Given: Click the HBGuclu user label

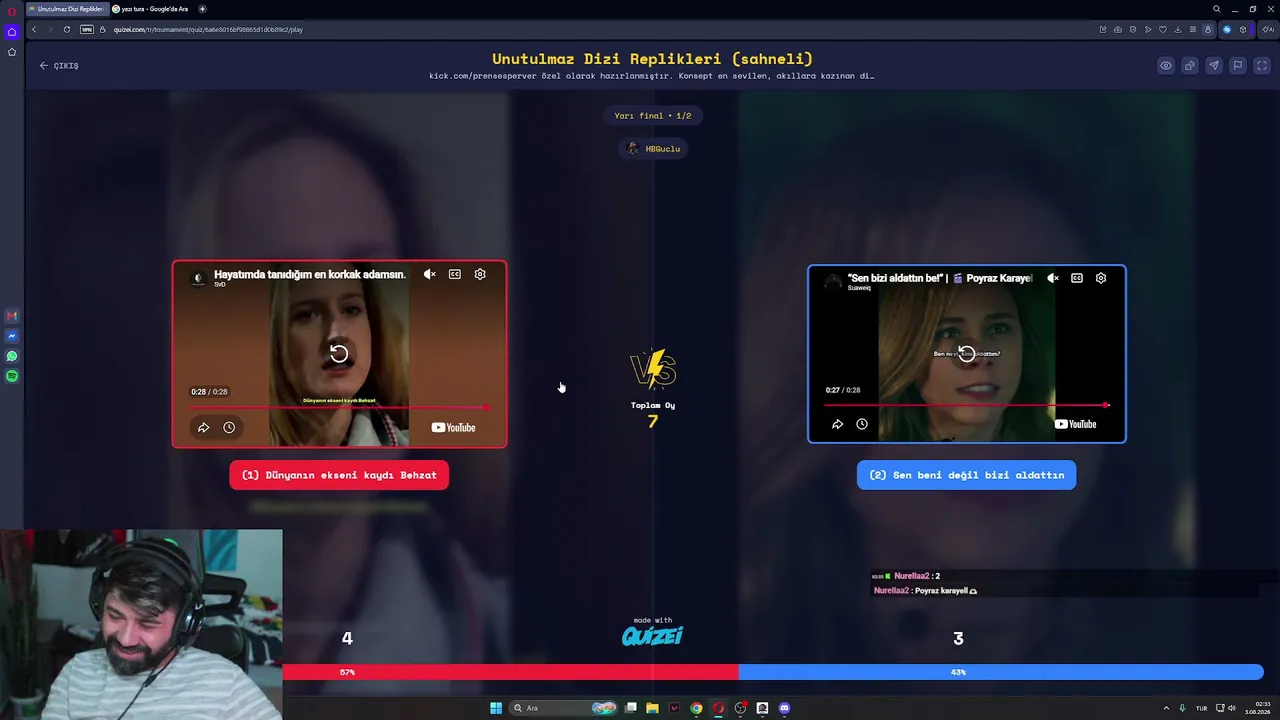Looking at the screenshot, I should [x=653, y=149].
